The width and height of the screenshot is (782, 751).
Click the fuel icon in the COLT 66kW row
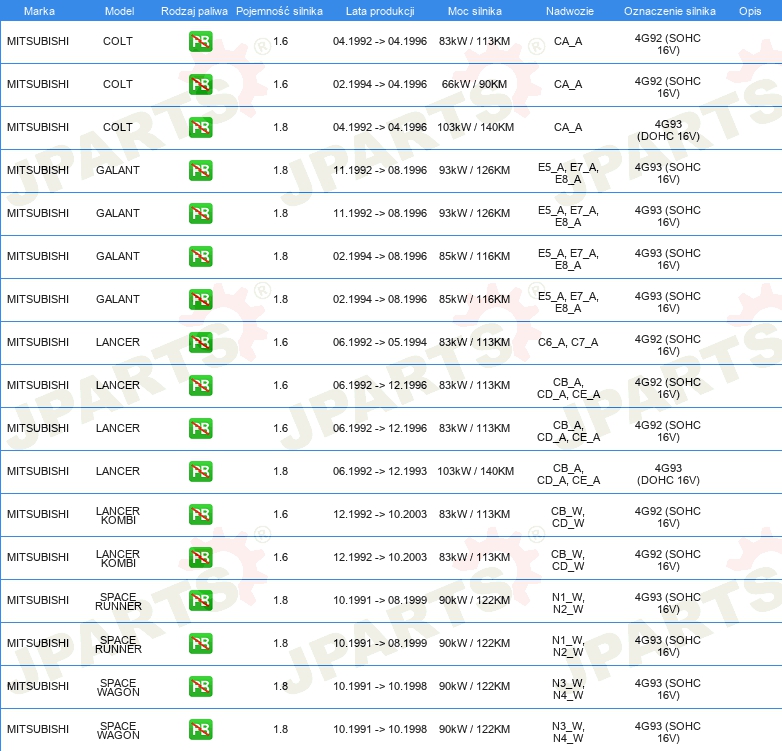[200, 85]
